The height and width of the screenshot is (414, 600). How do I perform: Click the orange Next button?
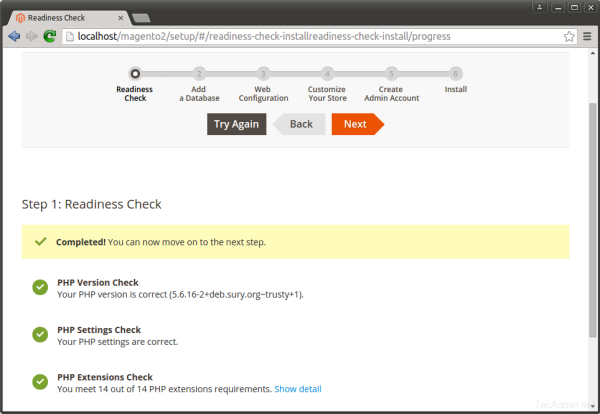point(356,124)
